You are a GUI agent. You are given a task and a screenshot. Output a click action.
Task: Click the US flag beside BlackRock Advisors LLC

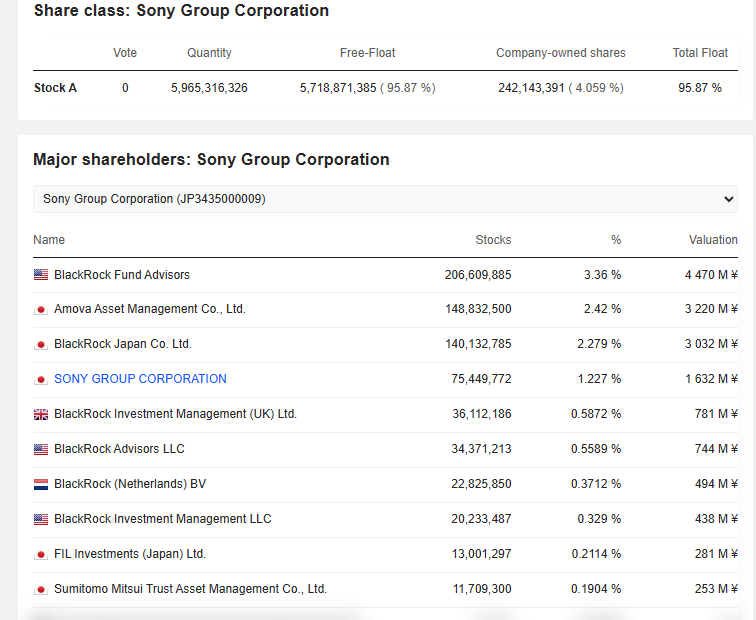tap(41, 449)
